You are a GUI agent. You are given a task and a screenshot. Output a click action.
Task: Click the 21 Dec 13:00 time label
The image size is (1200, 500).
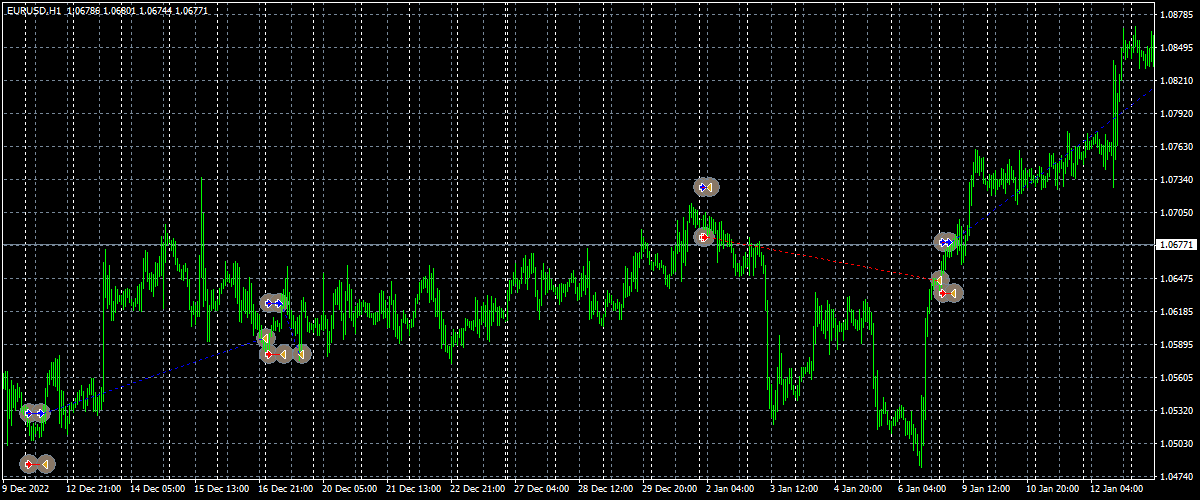414,490
